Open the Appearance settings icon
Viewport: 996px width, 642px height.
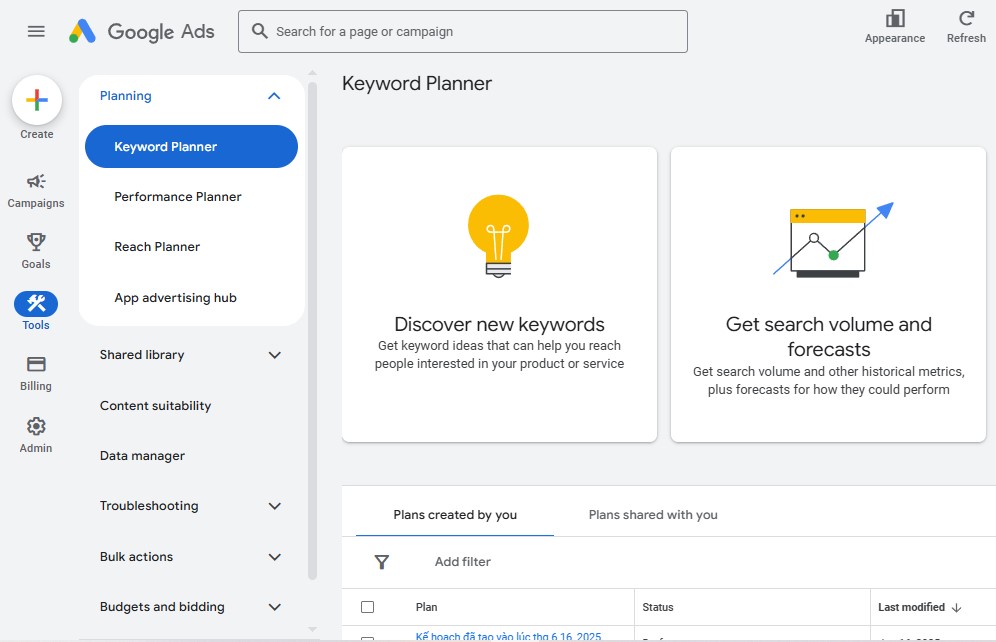click(894, 18)
